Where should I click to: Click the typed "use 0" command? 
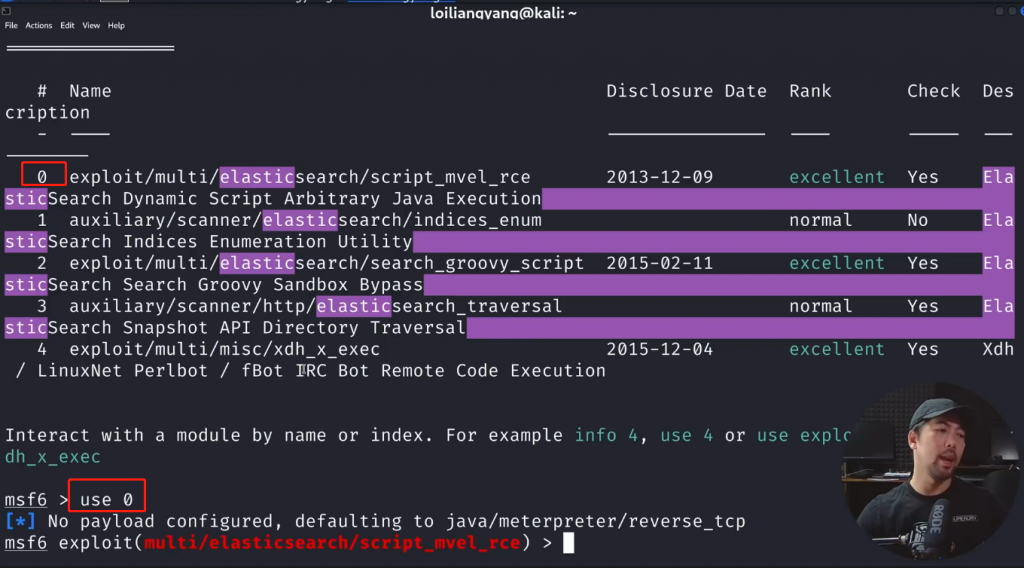108,497
